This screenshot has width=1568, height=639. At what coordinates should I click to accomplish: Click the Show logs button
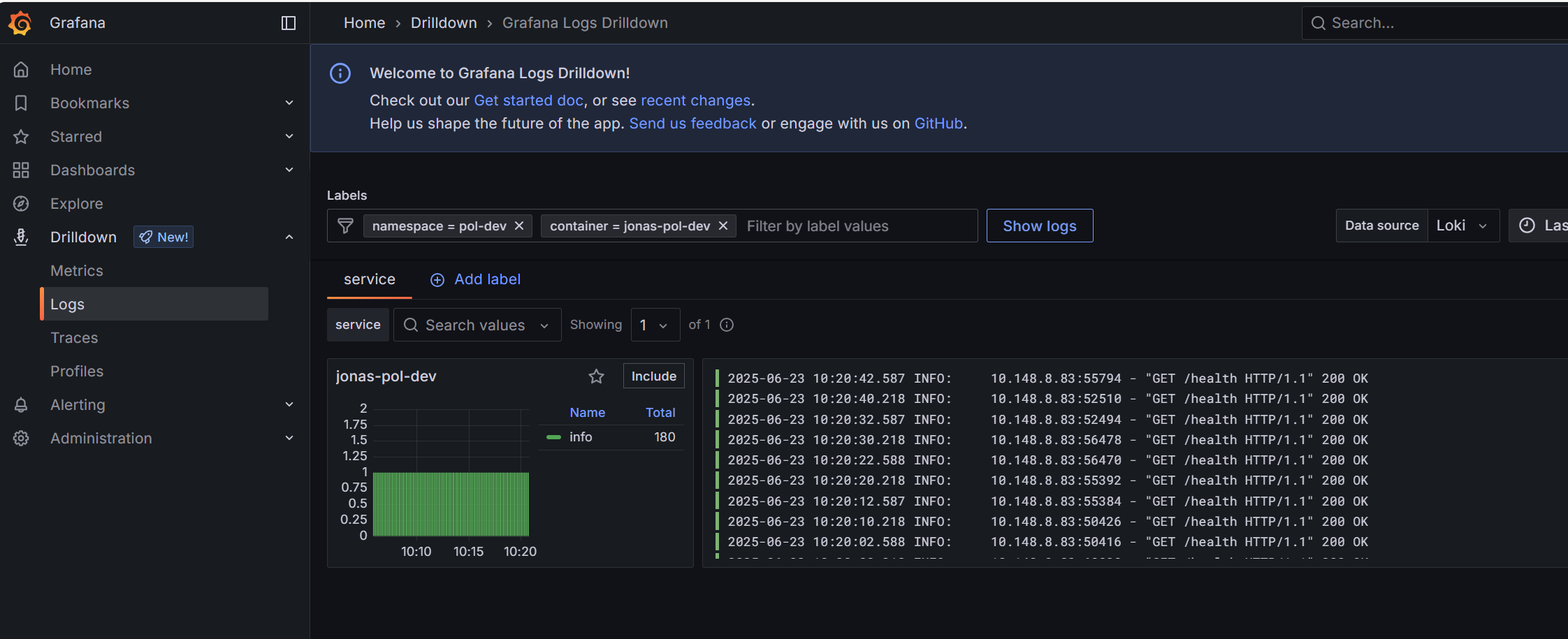(1040, 226)
